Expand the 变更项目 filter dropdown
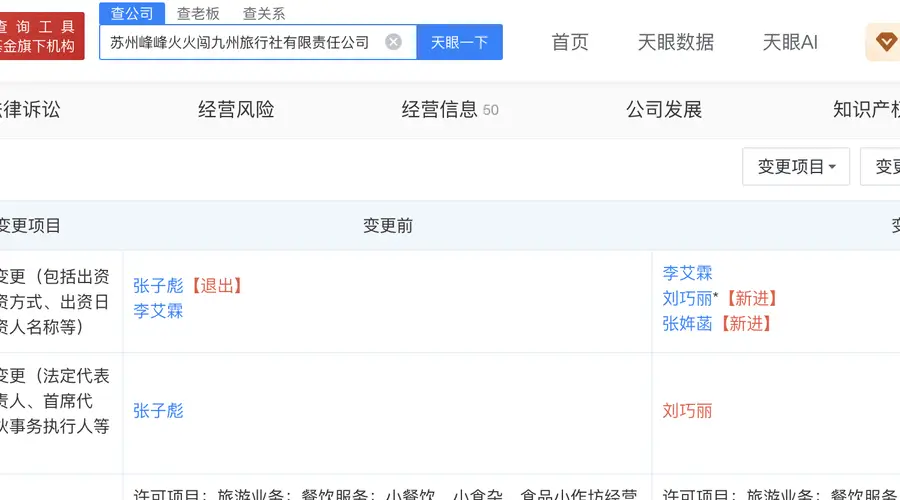The width and height of the screenshot is (900, 500). point(796,166)
